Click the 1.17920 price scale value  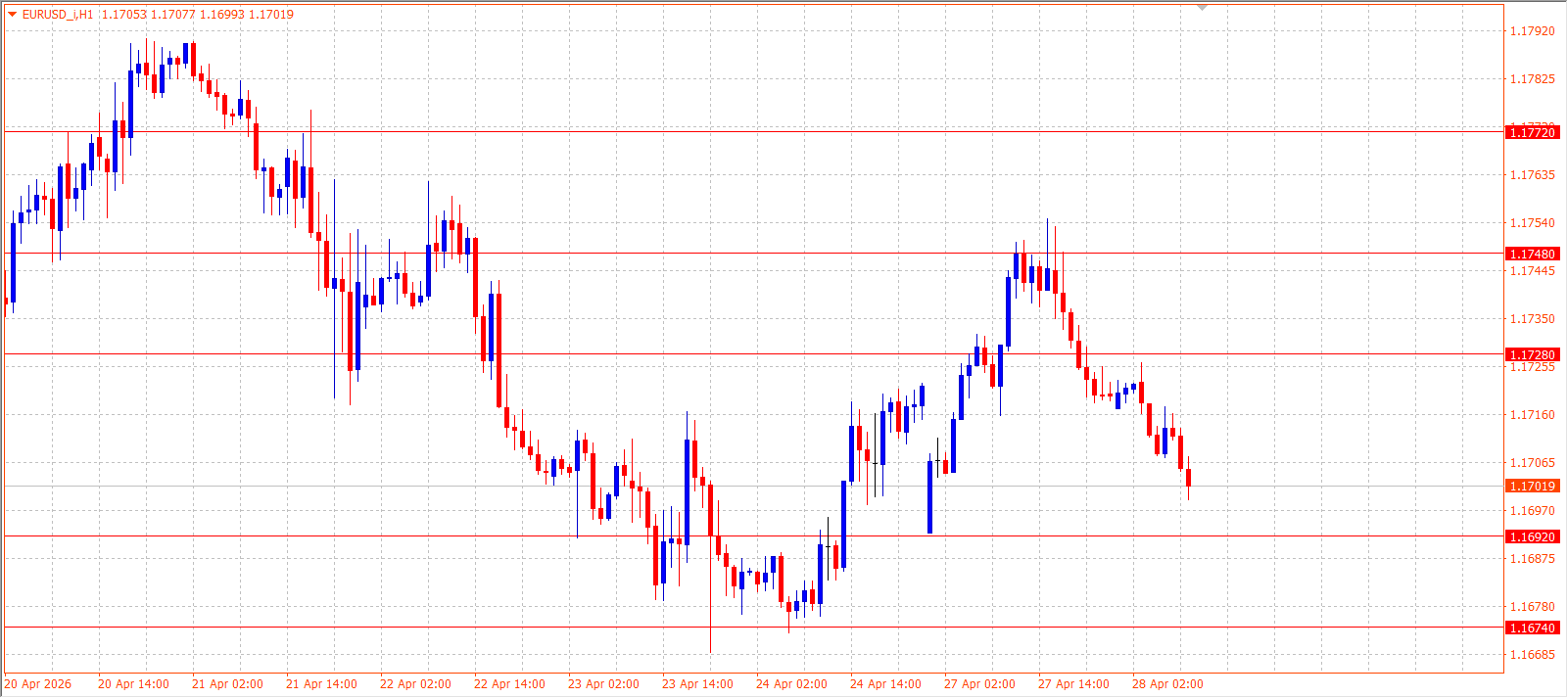coord(1532,31)
